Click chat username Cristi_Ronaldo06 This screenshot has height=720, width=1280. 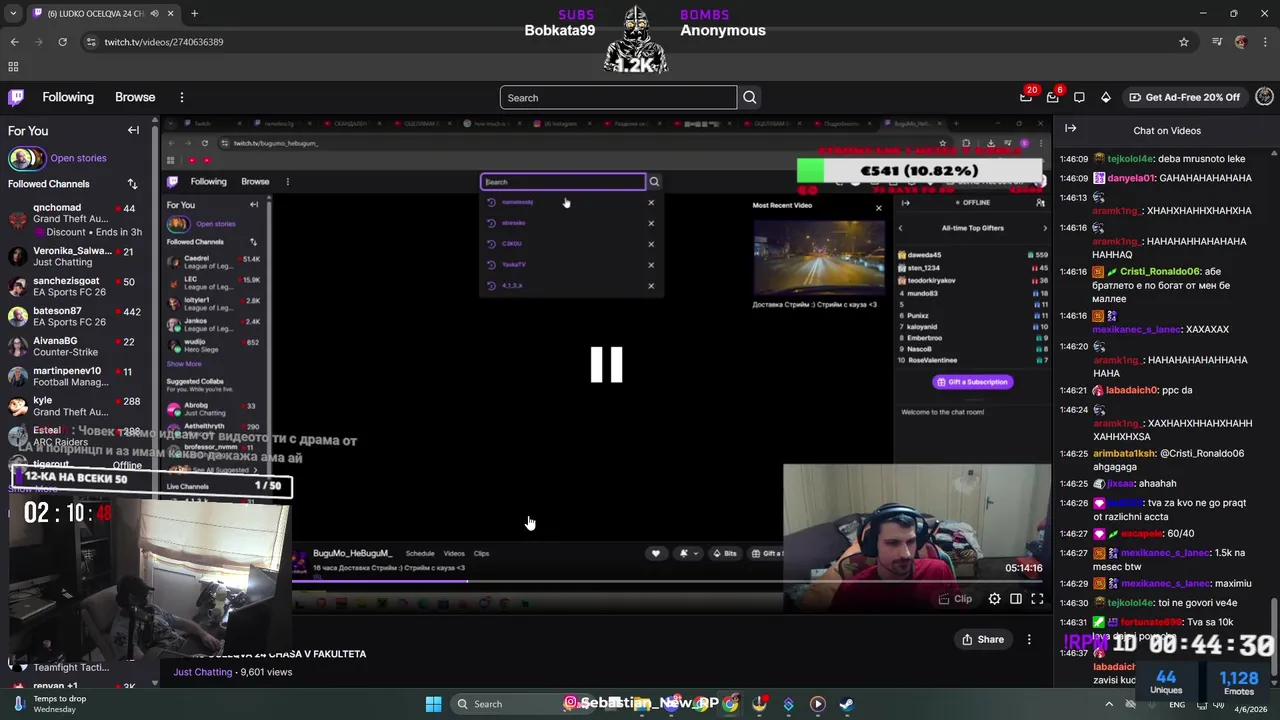pos(1159,272)
